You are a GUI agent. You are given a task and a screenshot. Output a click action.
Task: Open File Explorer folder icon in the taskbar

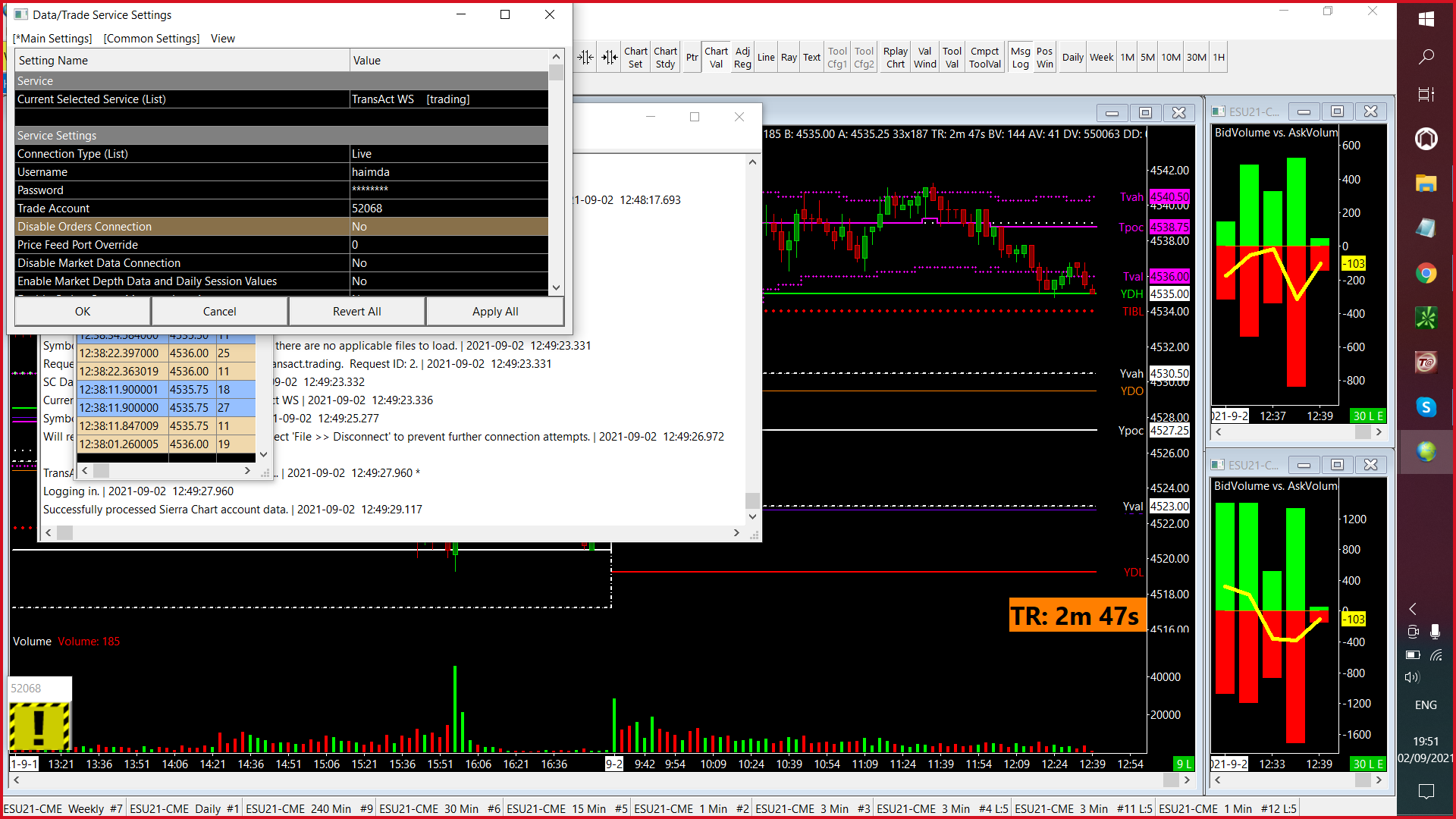[x=1426, y=183]
